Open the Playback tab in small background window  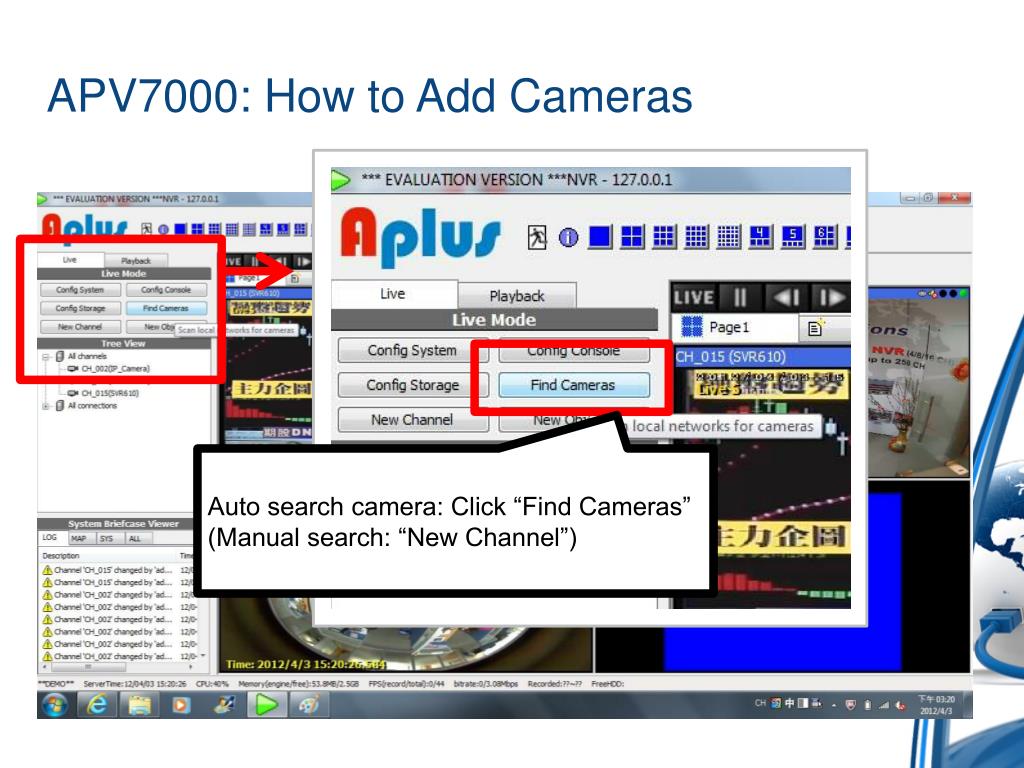click(x=136, y=261)
